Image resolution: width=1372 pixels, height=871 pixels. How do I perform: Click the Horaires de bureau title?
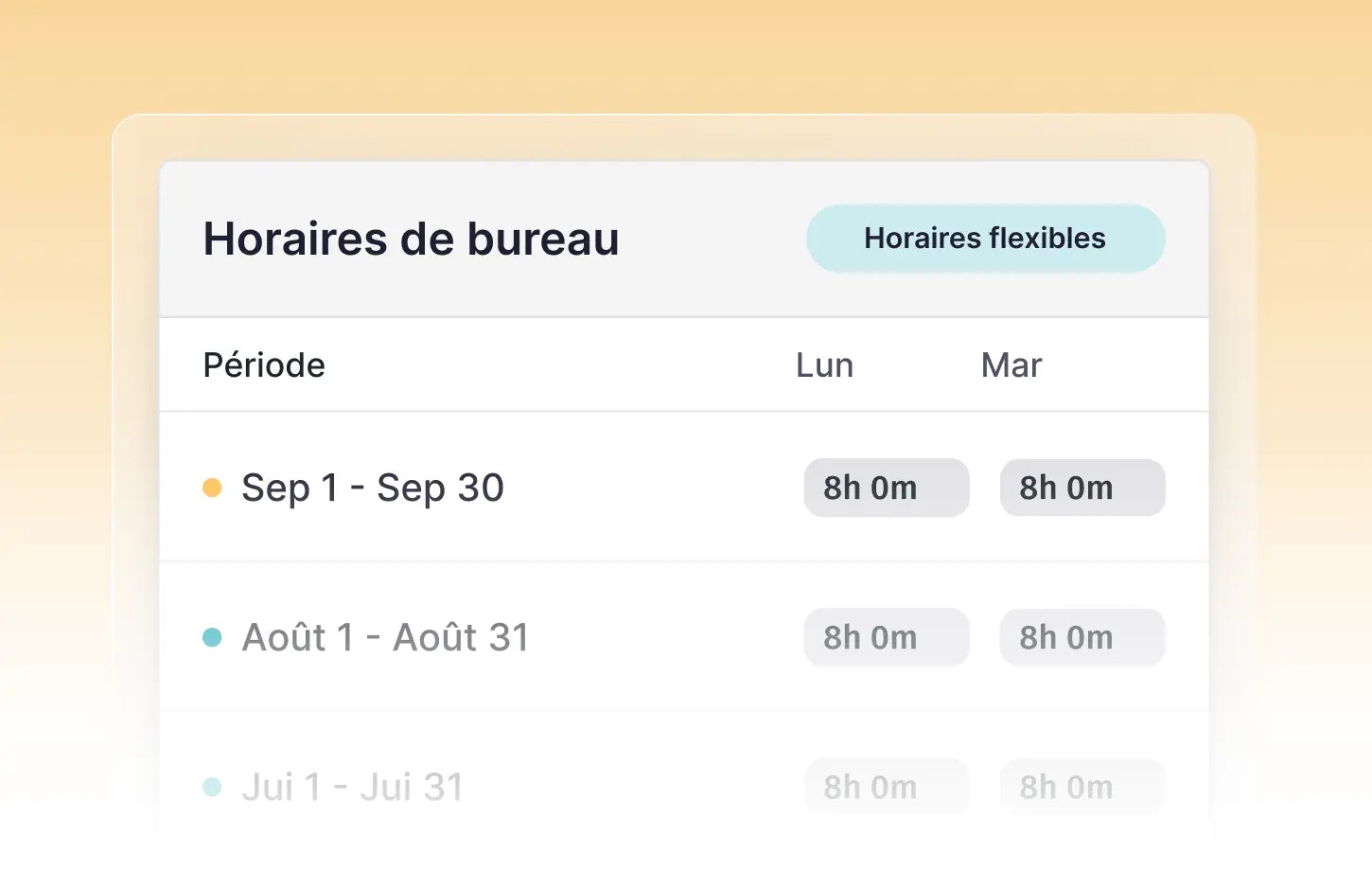pyautogui.click(x=411, y=239)
